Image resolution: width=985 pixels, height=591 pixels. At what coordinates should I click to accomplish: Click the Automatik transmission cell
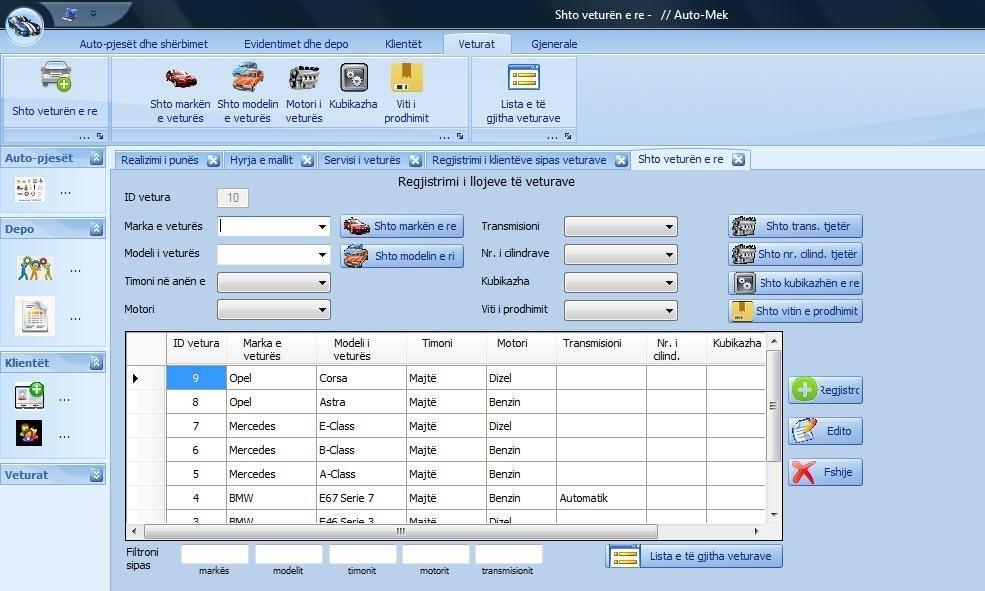601,498
